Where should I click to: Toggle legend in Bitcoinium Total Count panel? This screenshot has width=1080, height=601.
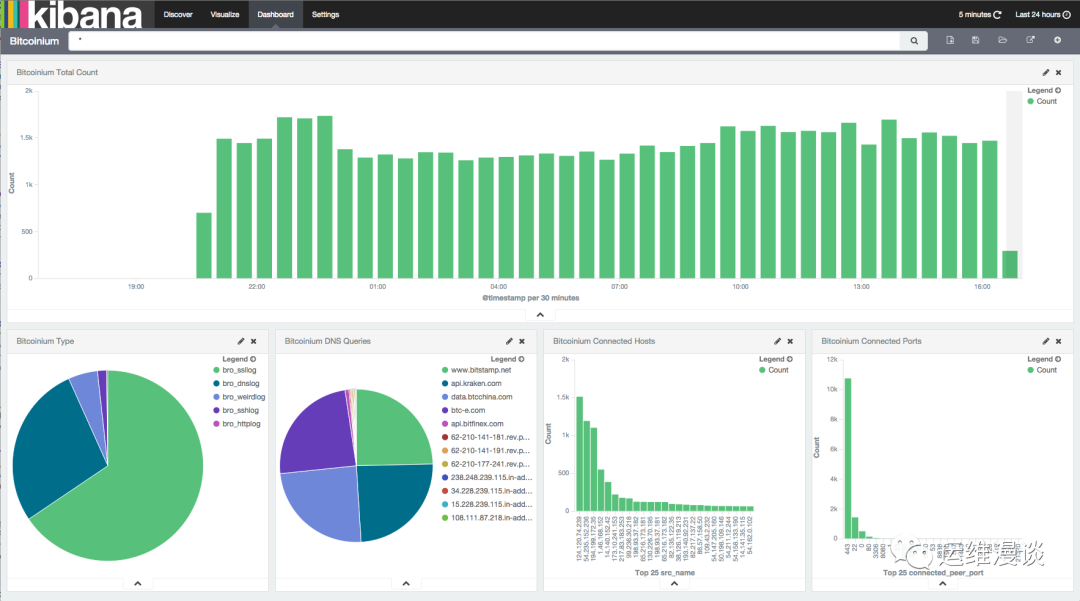[1043, 90]
